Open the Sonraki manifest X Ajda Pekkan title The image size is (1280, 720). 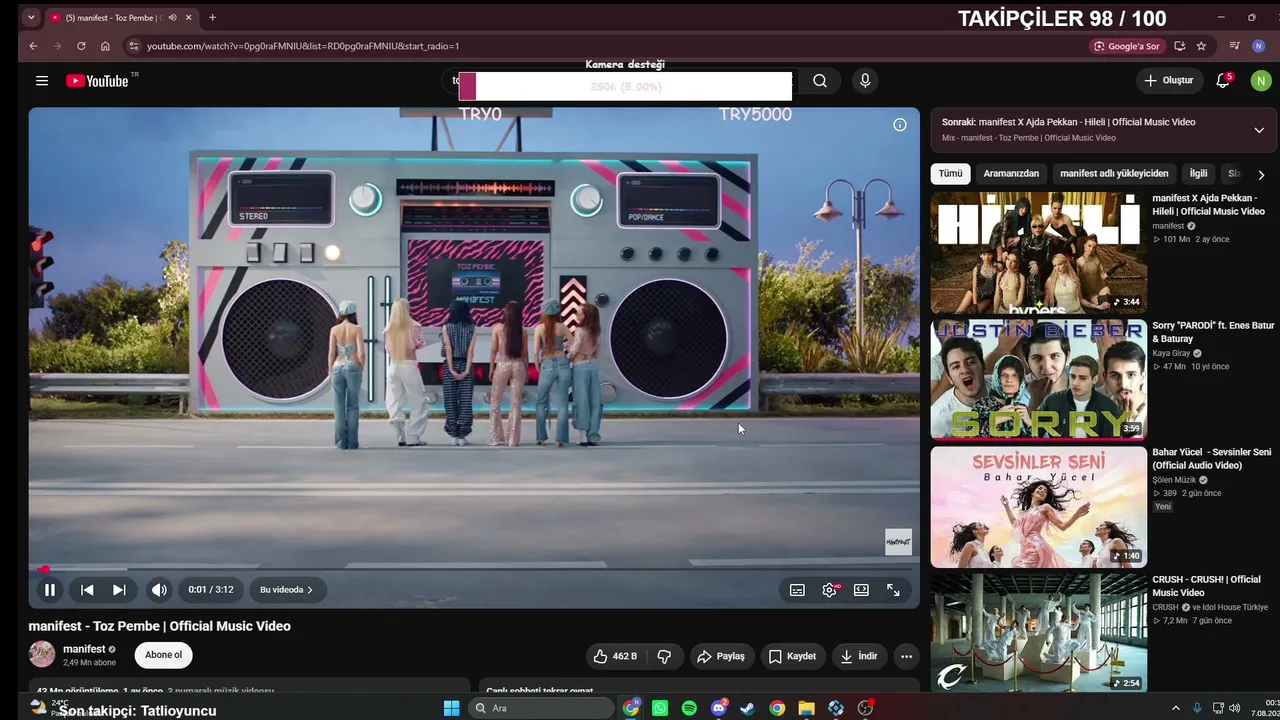(x=1068, y=122)
